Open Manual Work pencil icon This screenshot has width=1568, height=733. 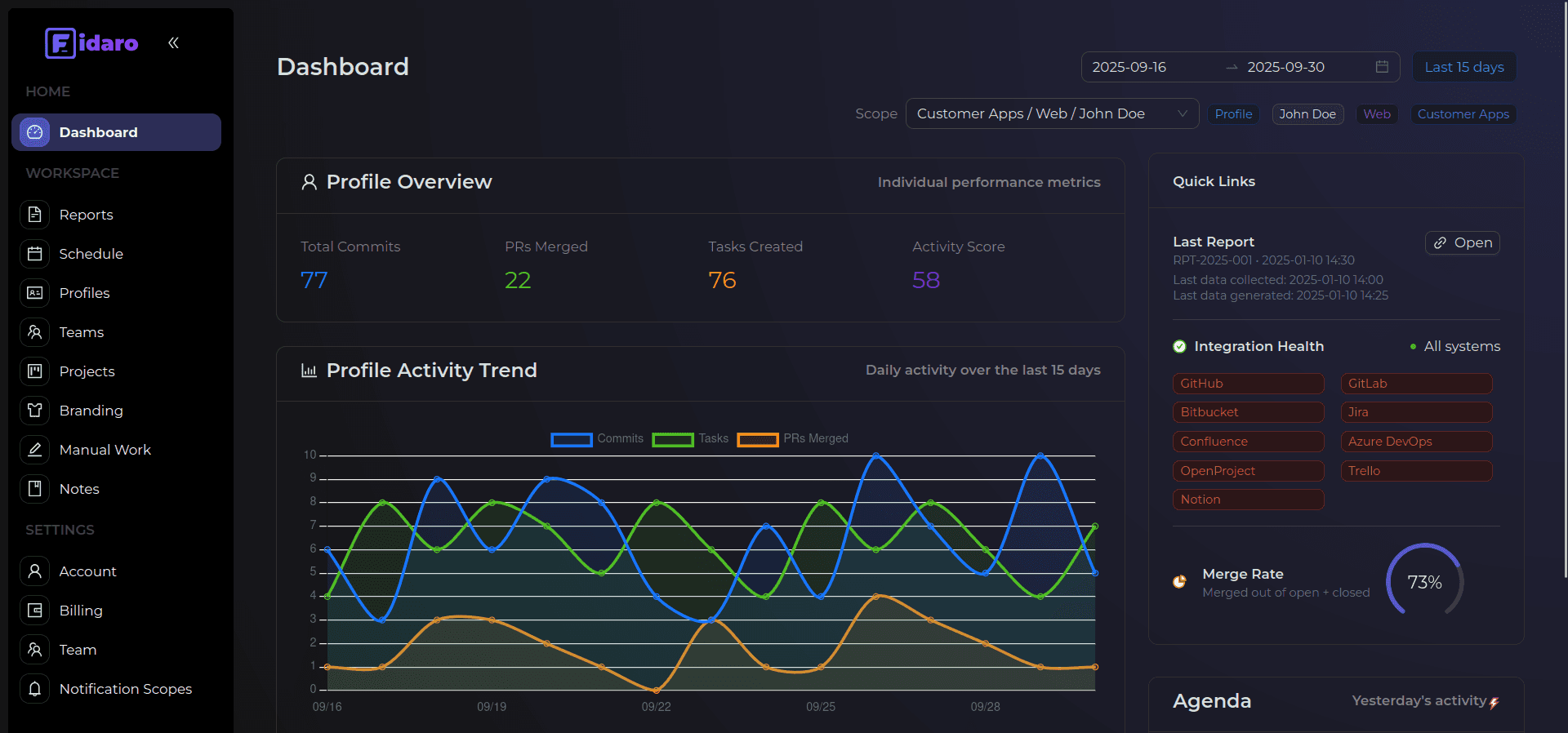(x=34, y=450)
